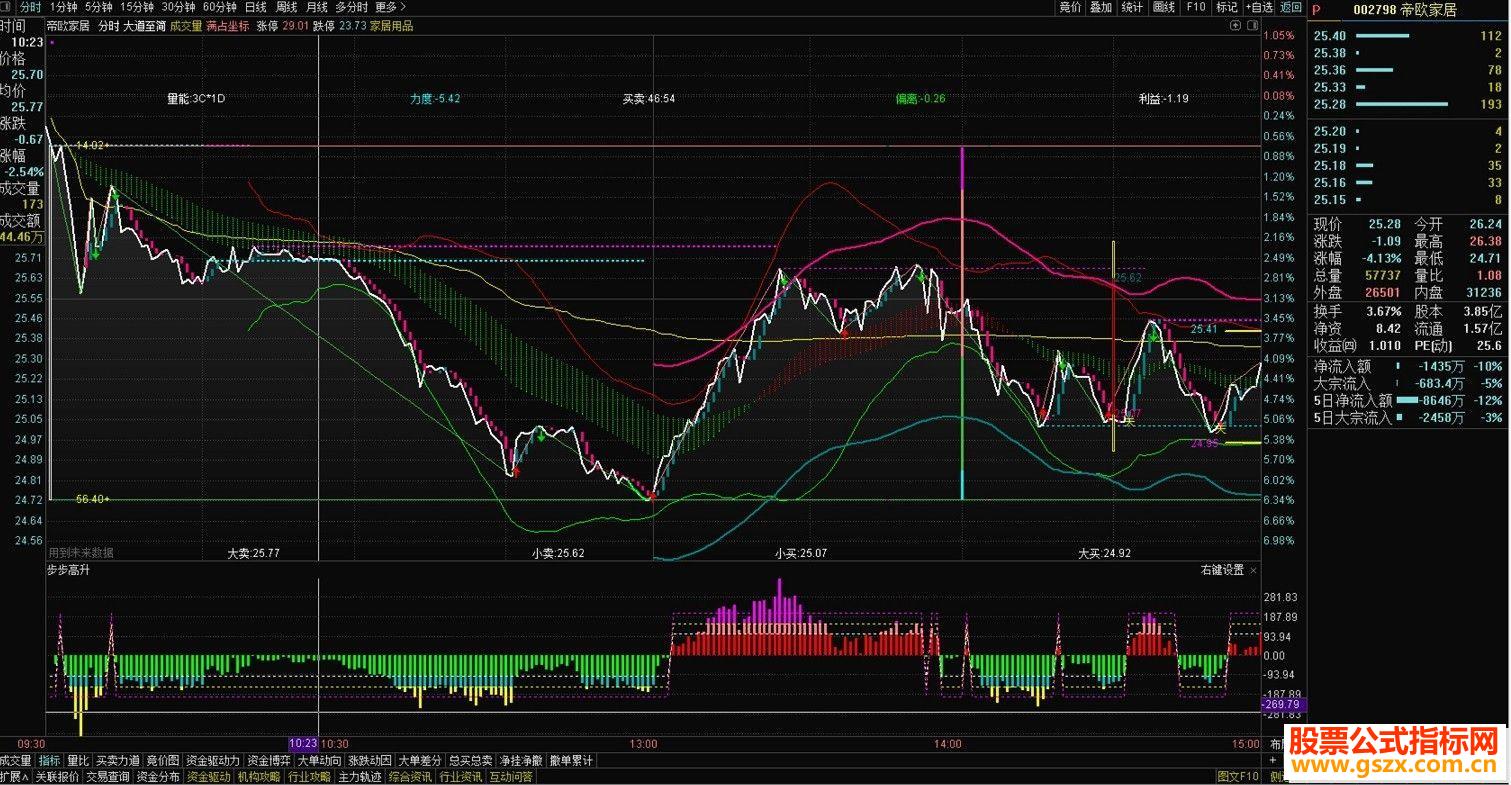Click the up-arrow icon at chart top right
The height and width of the screenshot is (785, 1511).
[x=1235, y=25]
